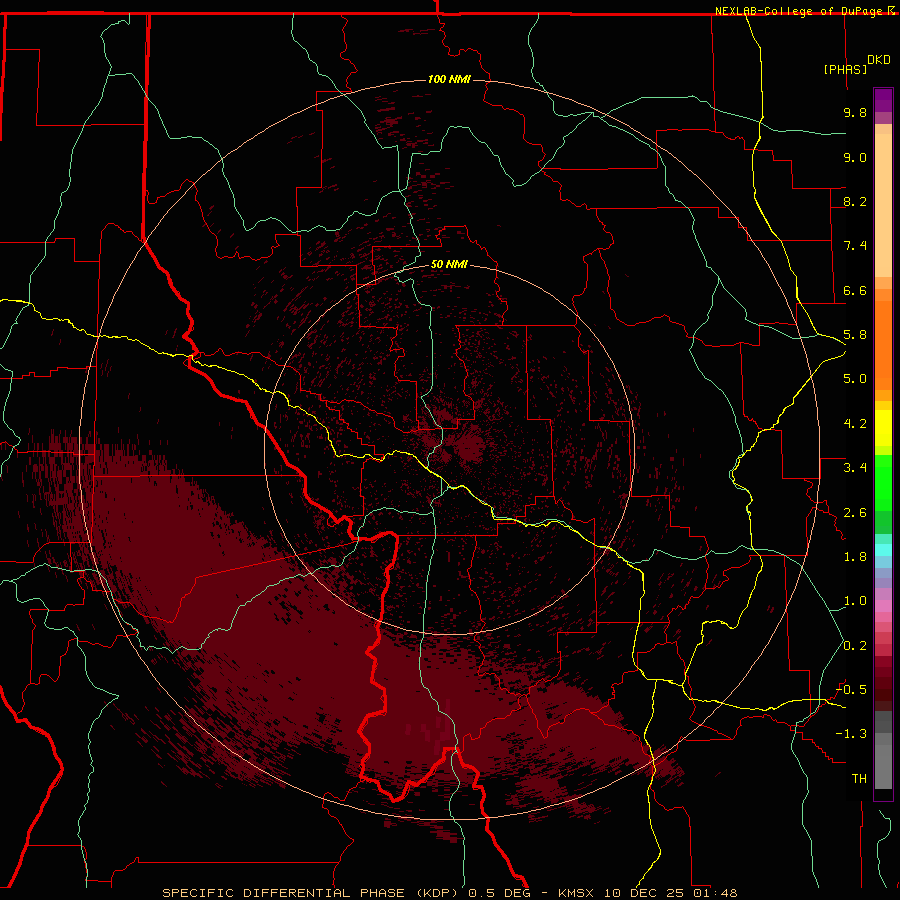900x900 pixels.
Task: Click the yellow segment of the color bar
Action: pyautogui.click(x=883, y=428)
